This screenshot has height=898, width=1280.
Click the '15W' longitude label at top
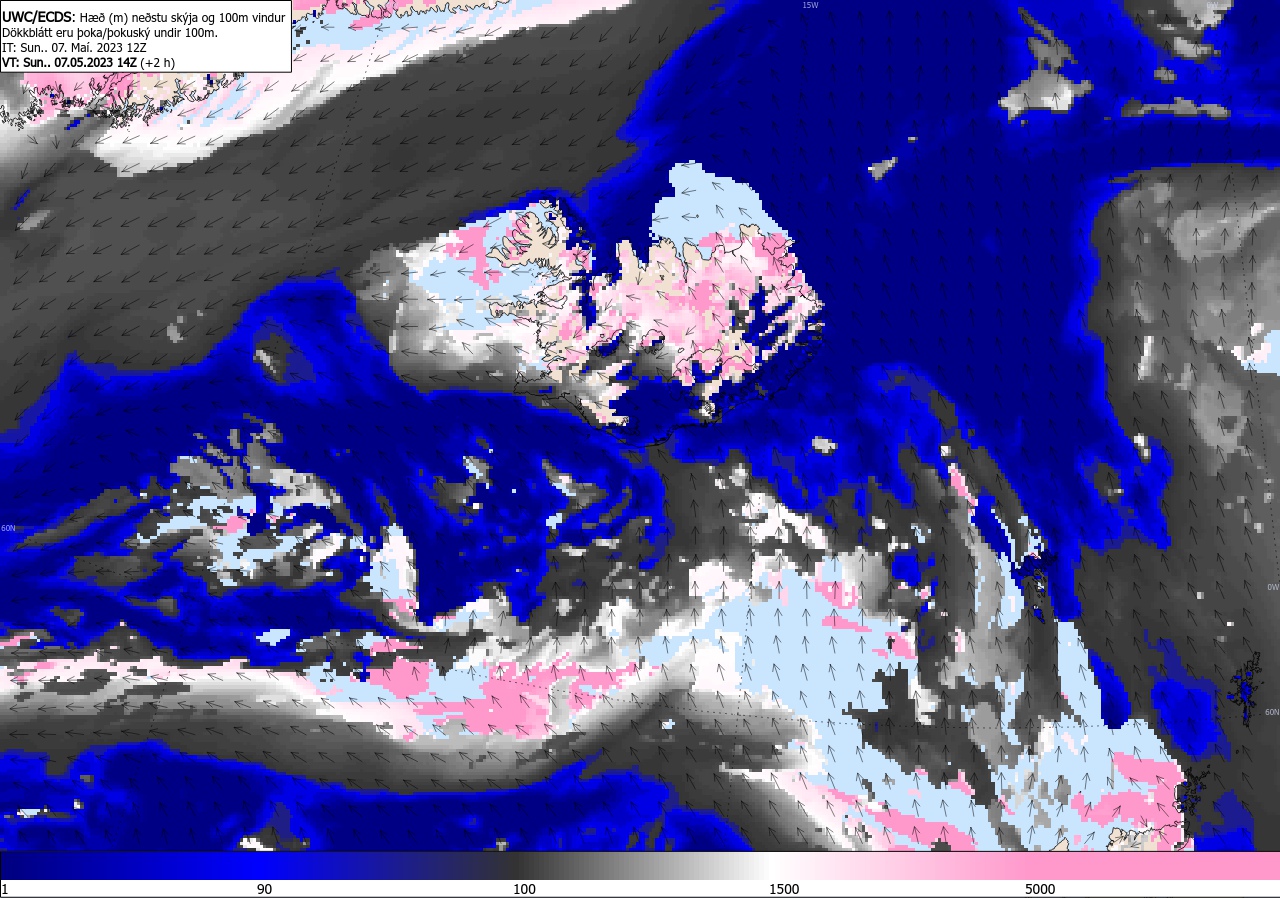[x=810, y=5]
